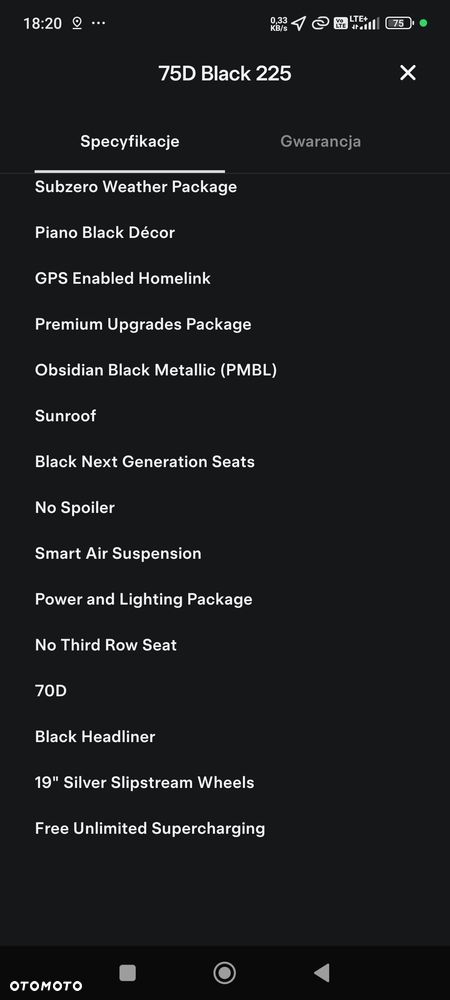Select the Power and Lighting Package item
Image resolution: width=450 pixels, height=1000 pixels.
pos(143,599)
